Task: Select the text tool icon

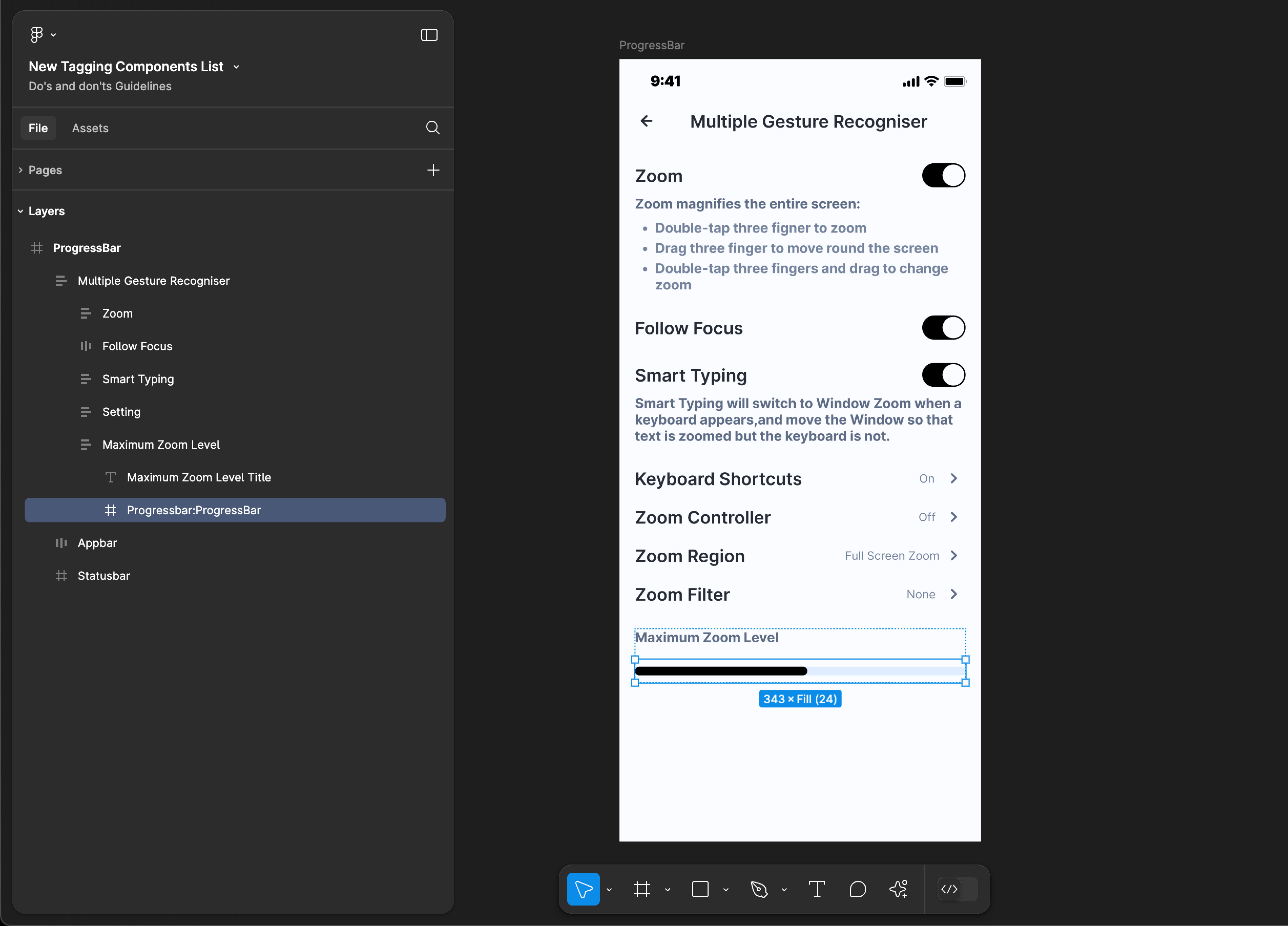Action: tap(818, 889)
